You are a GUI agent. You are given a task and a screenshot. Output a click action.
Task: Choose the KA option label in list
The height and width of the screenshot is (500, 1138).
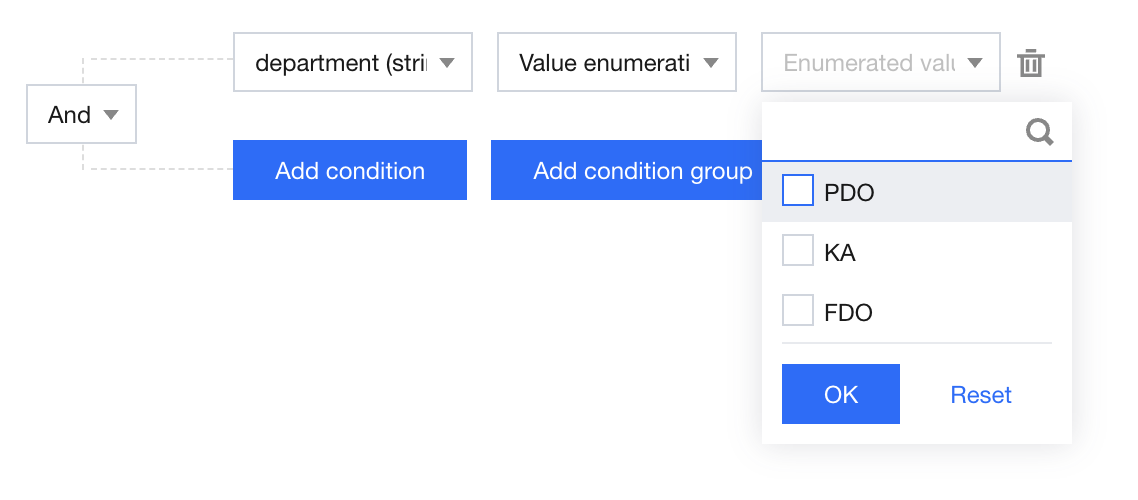pos(840,253)
